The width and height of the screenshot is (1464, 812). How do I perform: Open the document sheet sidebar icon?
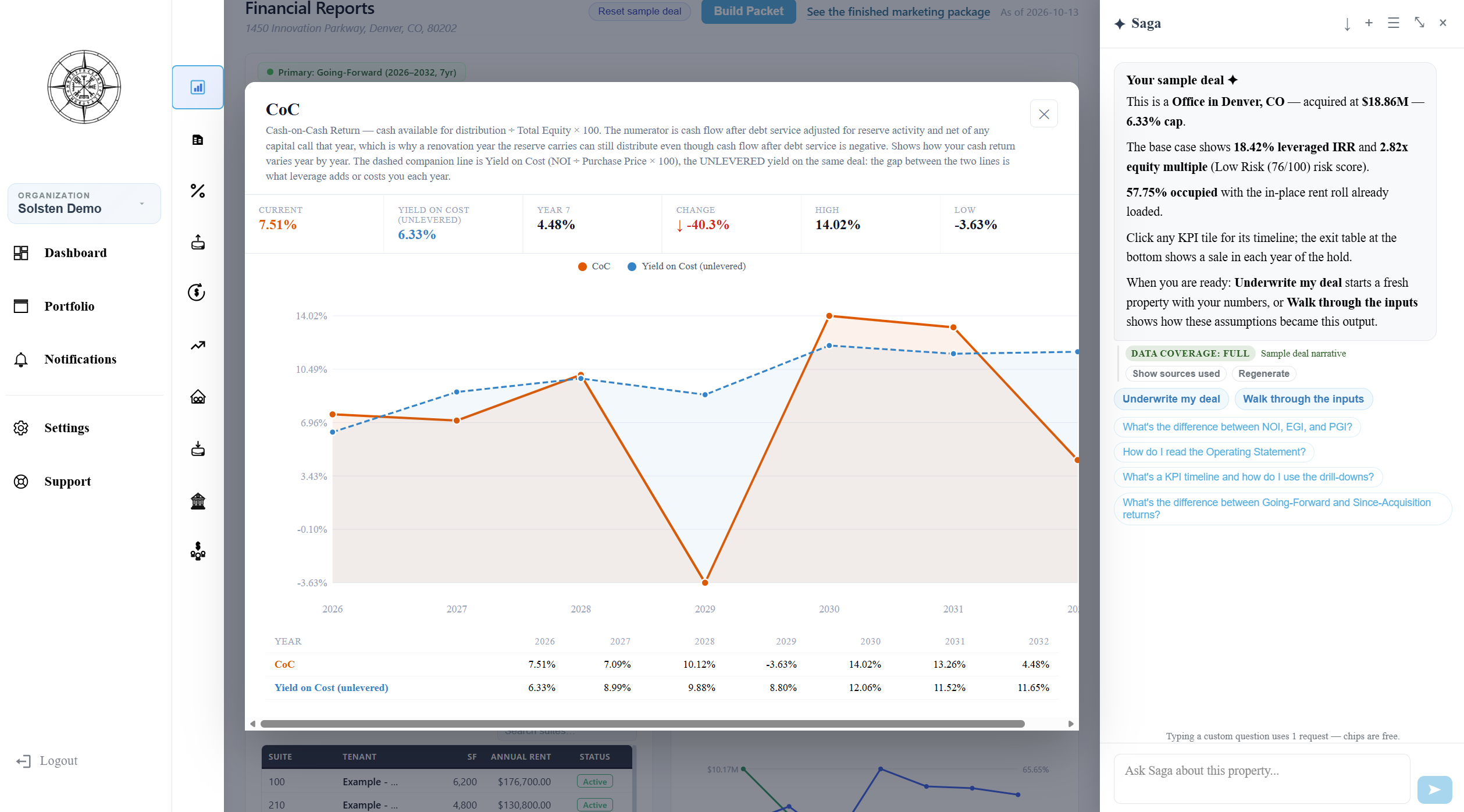[198, 140]
